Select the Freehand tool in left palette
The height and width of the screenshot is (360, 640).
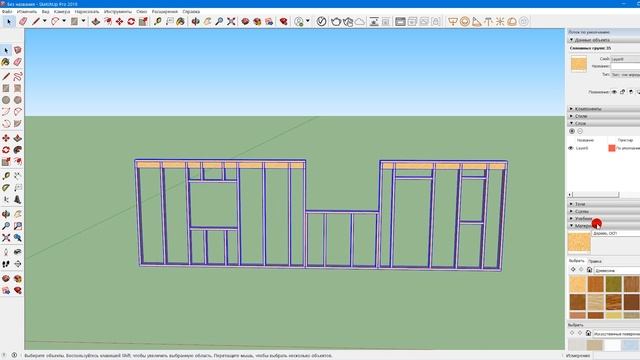point(18,76)
